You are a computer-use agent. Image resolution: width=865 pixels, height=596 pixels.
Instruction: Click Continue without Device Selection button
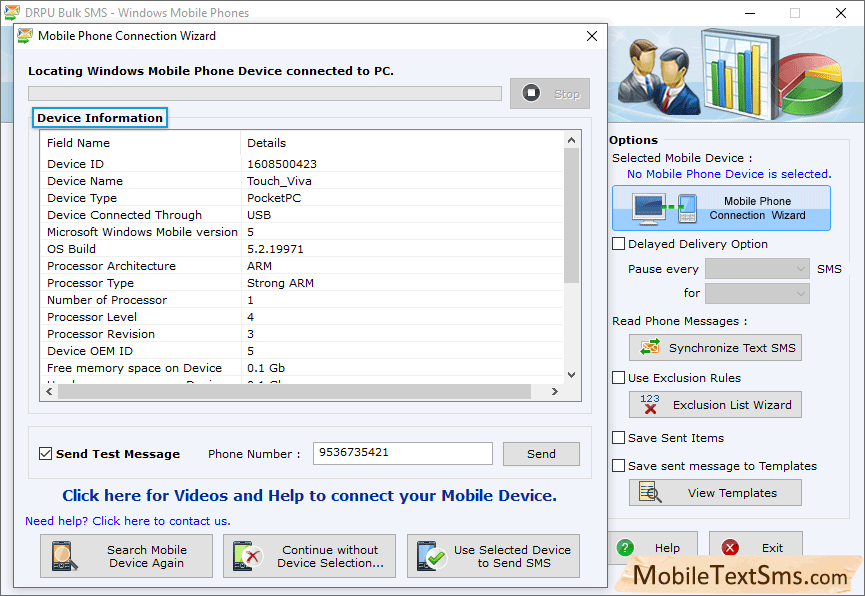309,556
